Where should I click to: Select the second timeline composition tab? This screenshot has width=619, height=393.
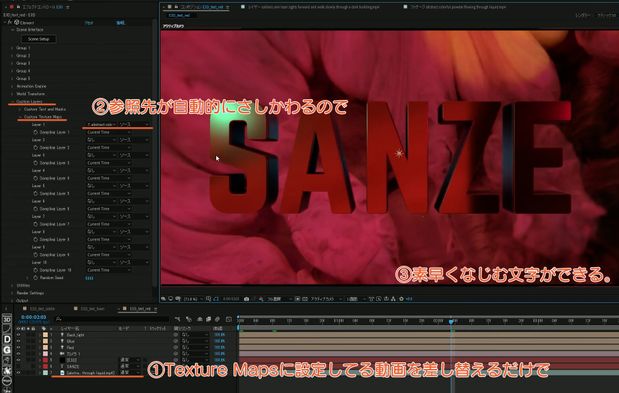90,309
